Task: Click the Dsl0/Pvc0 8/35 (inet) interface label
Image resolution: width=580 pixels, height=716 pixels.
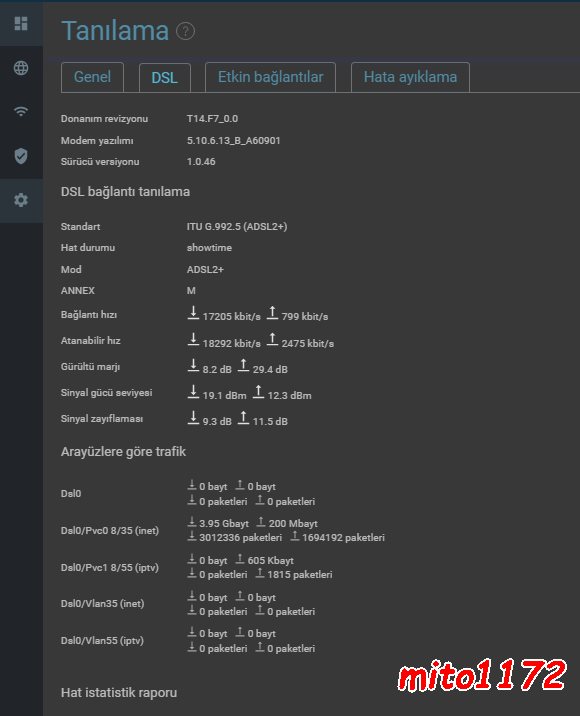Action: click(110, 531)
